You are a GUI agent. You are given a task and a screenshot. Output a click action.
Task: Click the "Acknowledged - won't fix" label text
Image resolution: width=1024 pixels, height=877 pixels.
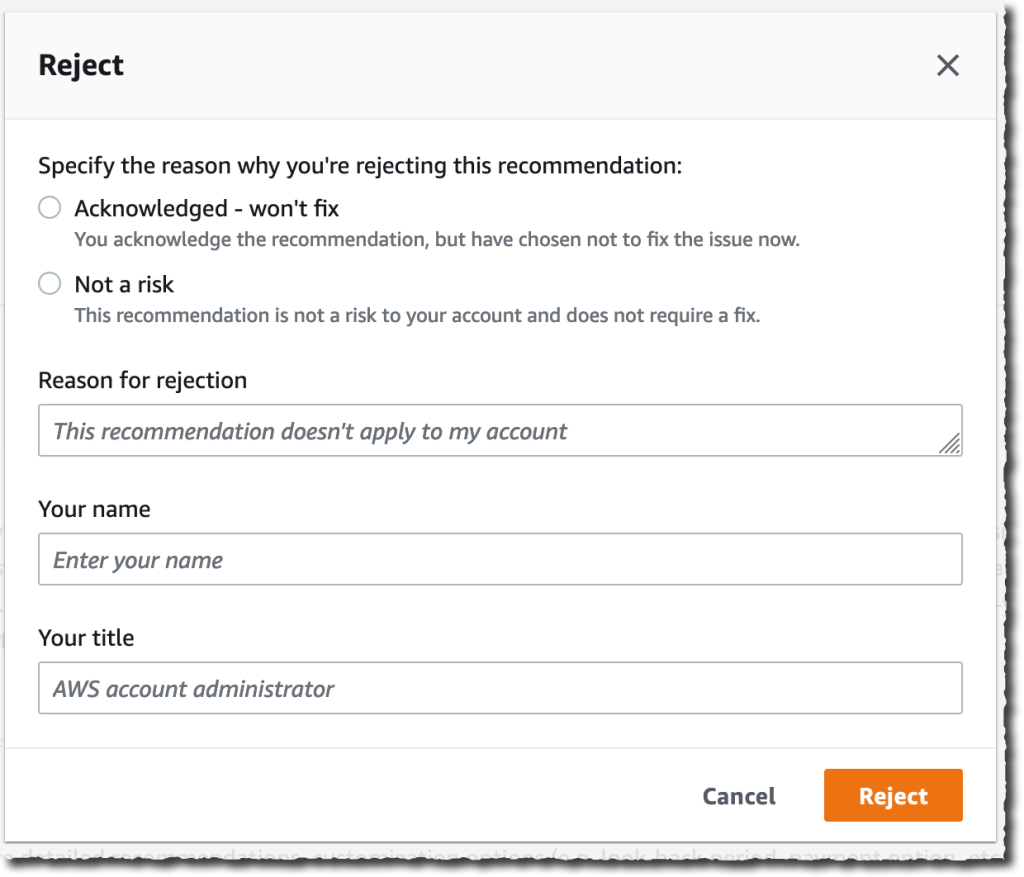tap(206, 208)
